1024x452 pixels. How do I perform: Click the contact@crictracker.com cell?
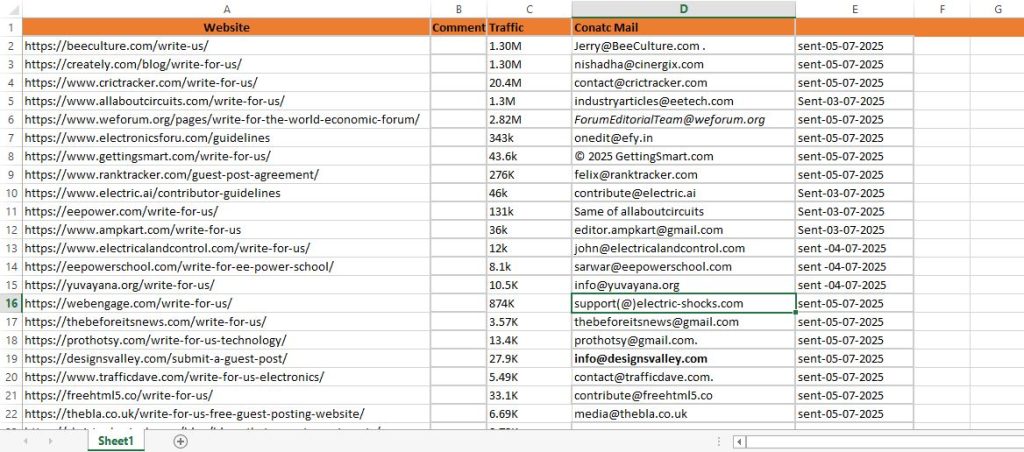684,82
